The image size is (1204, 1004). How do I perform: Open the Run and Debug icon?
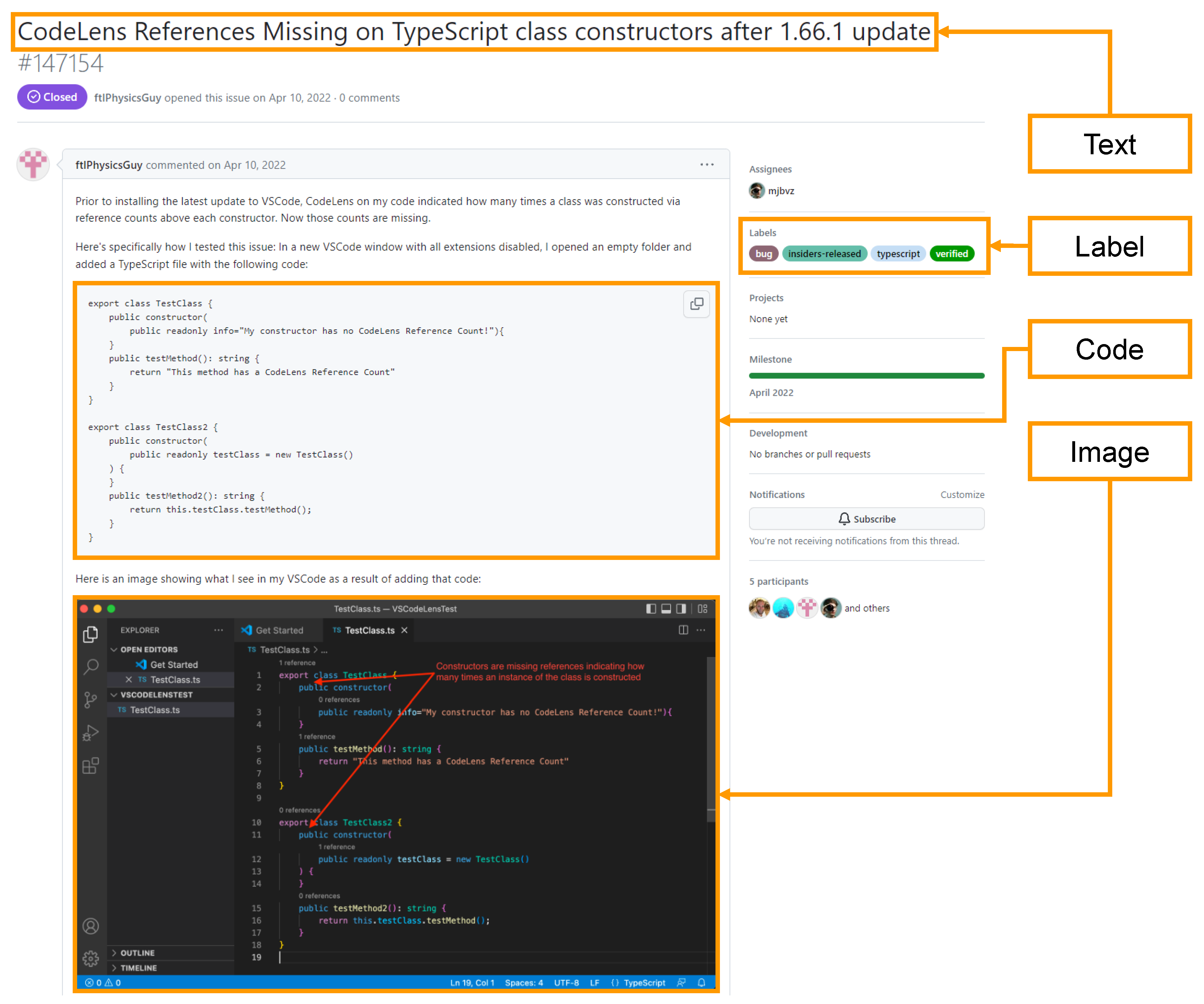pos(90,733)
